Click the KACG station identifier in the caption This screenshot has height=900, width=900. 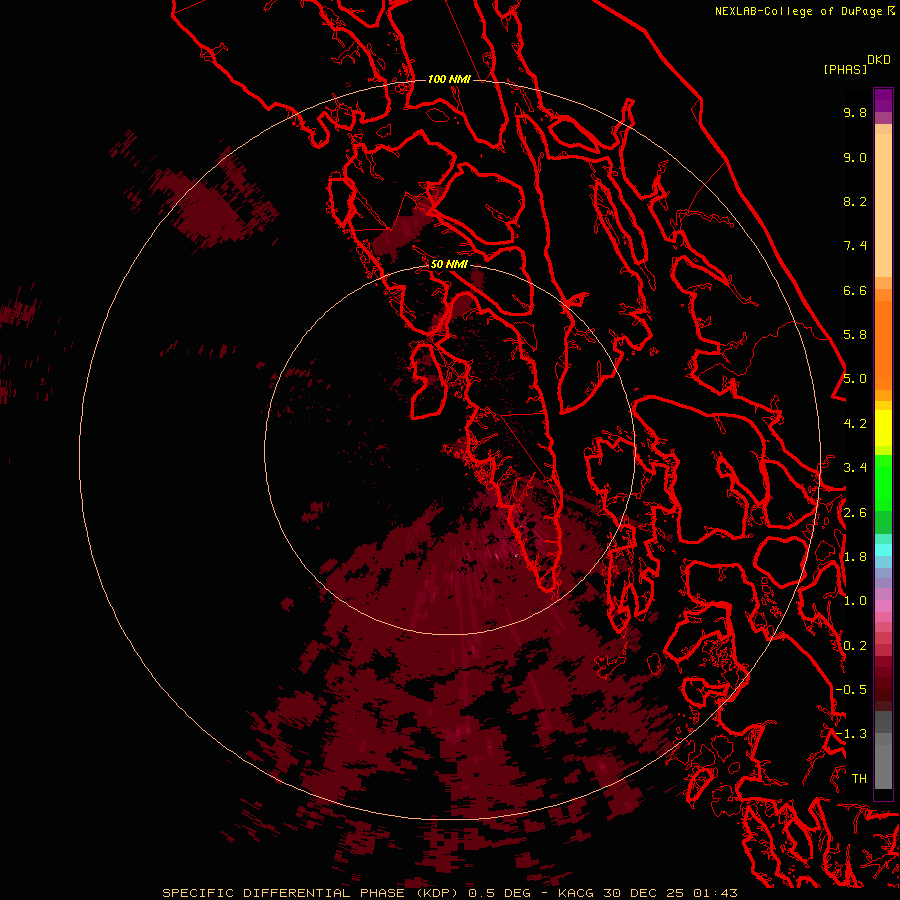click(x=575, y=893)
